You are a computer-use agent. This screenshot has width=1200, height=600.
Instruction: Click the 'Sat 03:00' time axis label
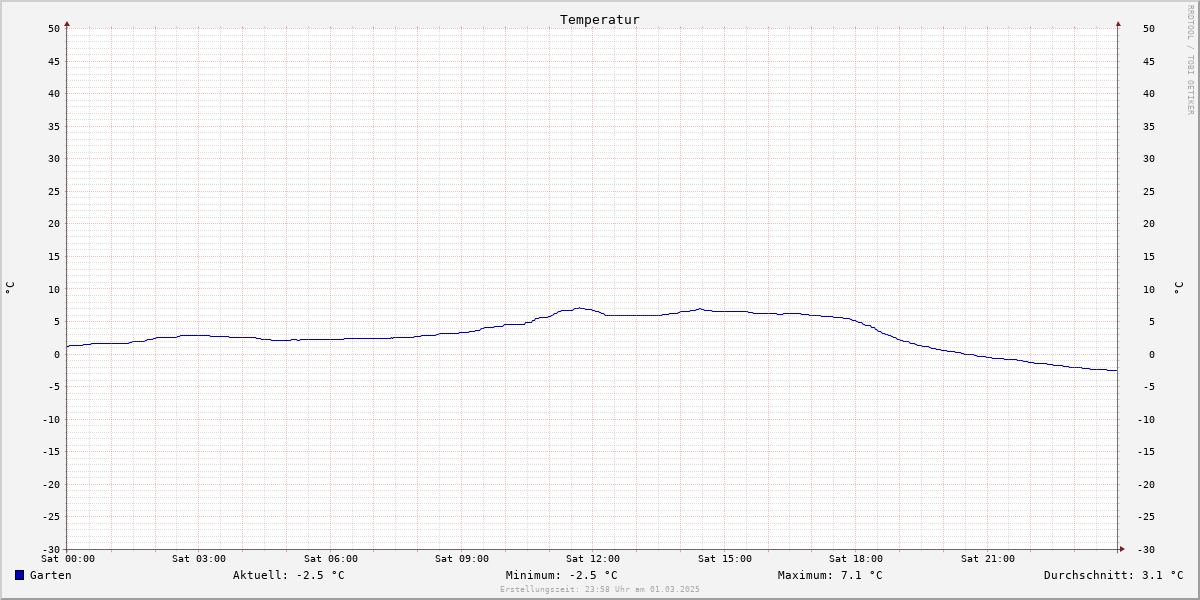[x=199, y=559]
